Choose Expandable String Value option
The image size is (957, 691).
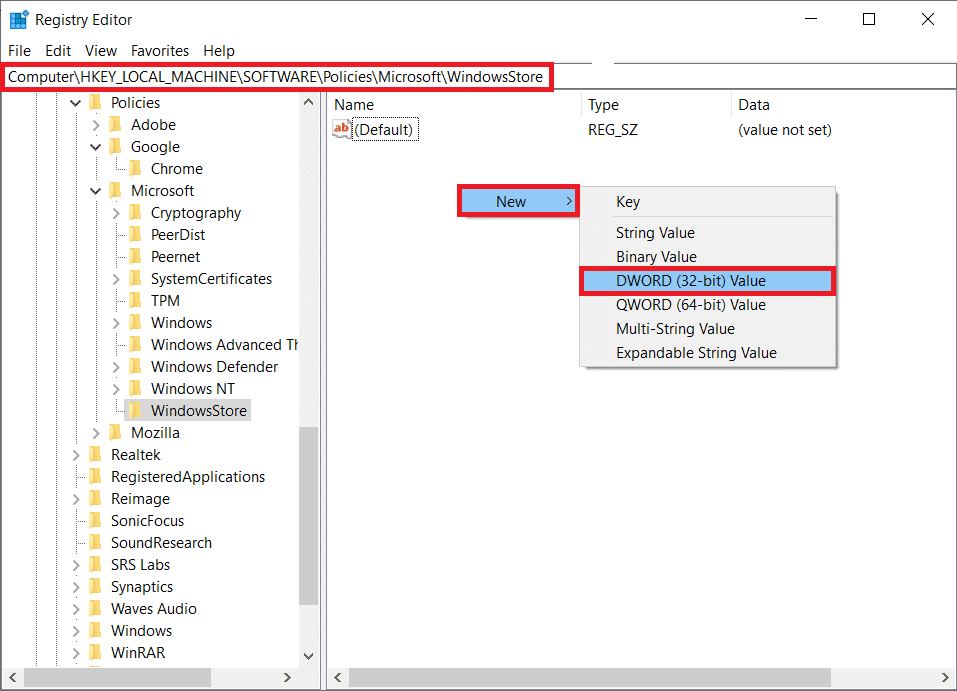708,353
